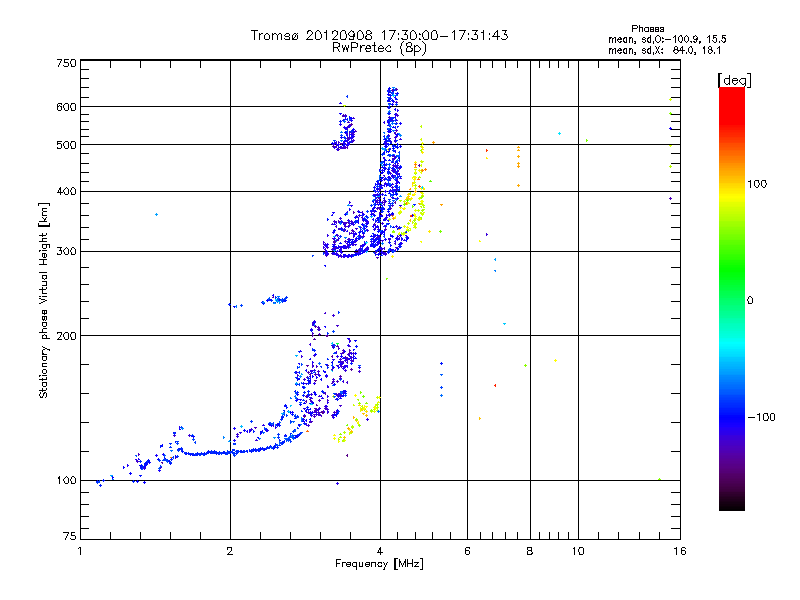Click the blue echo cluster above 600 km
This screenshot has width=800, height=600.
(x=392, y=97)
